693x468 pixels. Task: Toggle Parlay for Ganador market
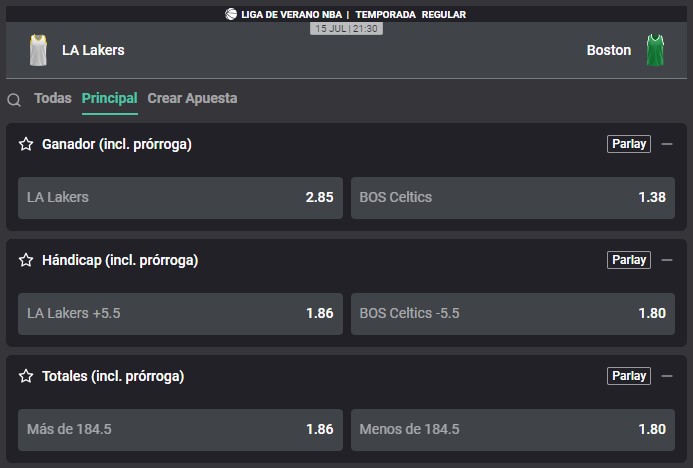(628, 144)
